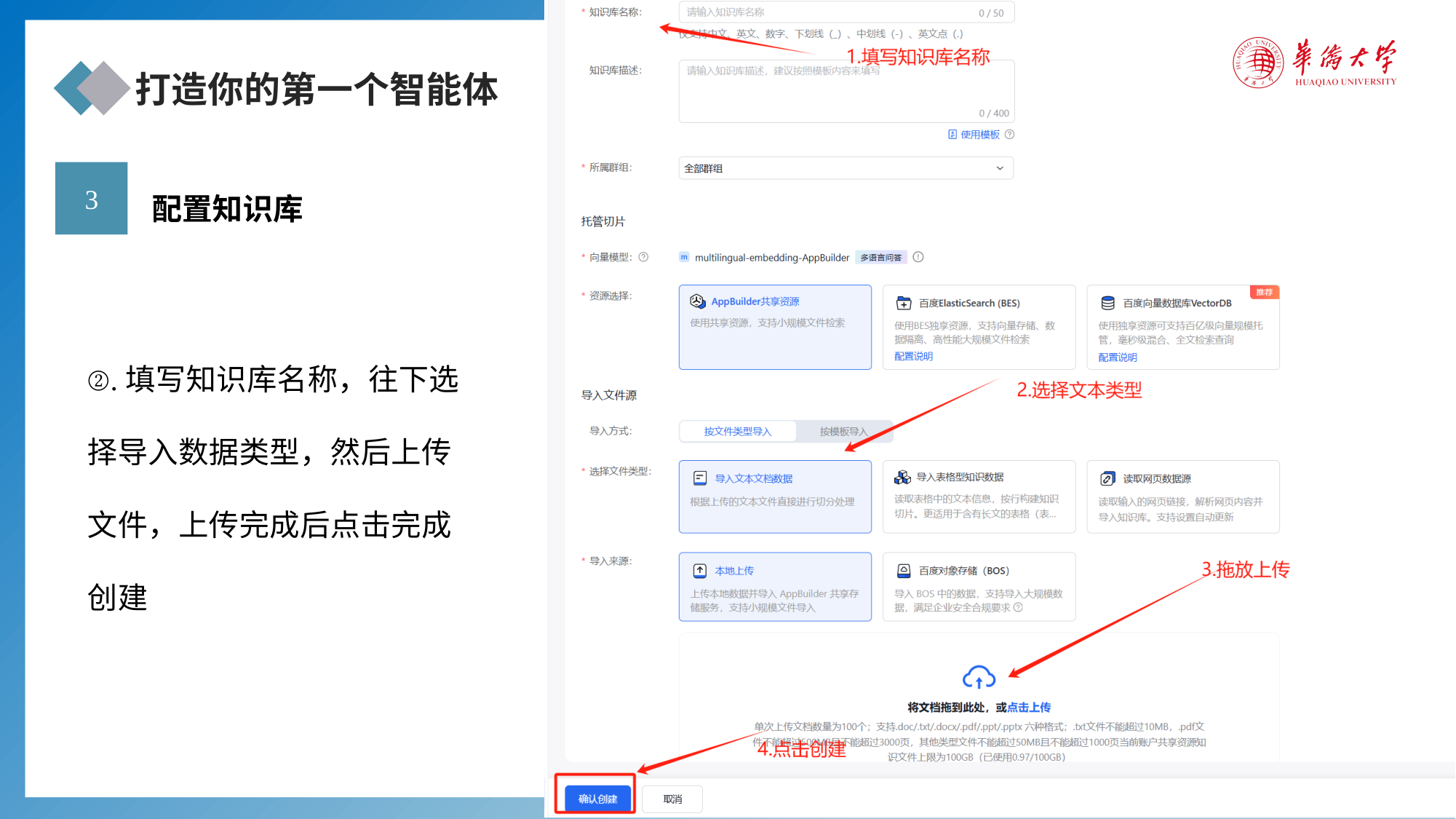The image size is (1456, 819).
Task: Click the AppBuilder共享资源 cube icon
Action: coord(697,301)
